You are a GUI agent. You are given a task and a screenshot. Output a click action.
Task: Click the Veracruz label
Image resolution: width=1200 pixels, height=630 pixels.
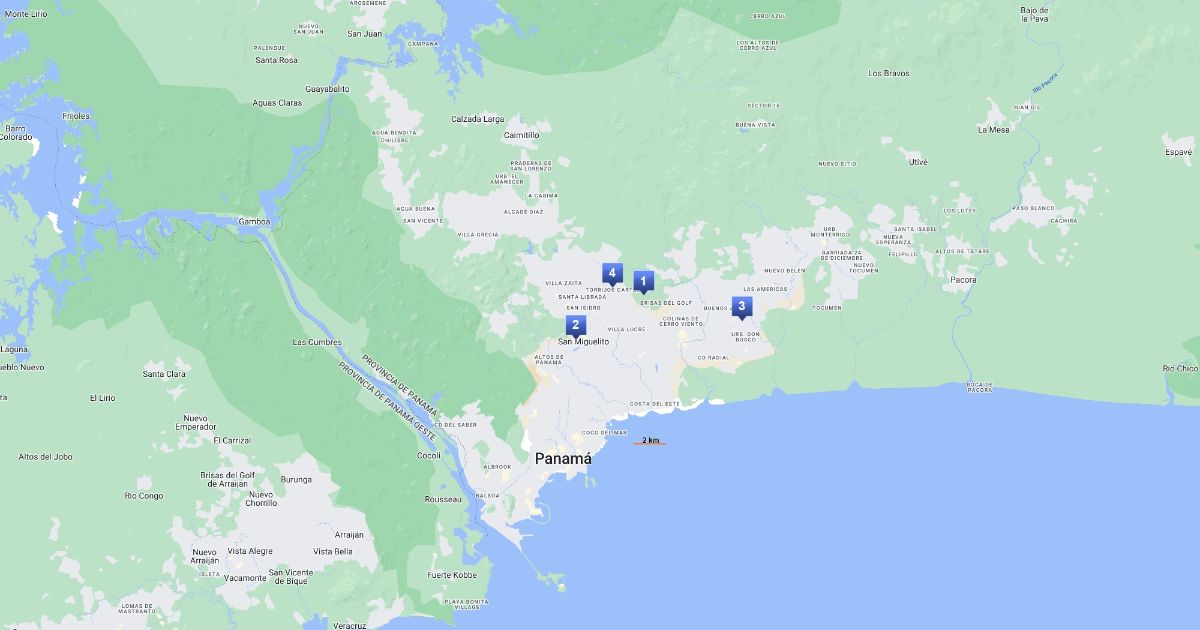click(x=350, y=625)
